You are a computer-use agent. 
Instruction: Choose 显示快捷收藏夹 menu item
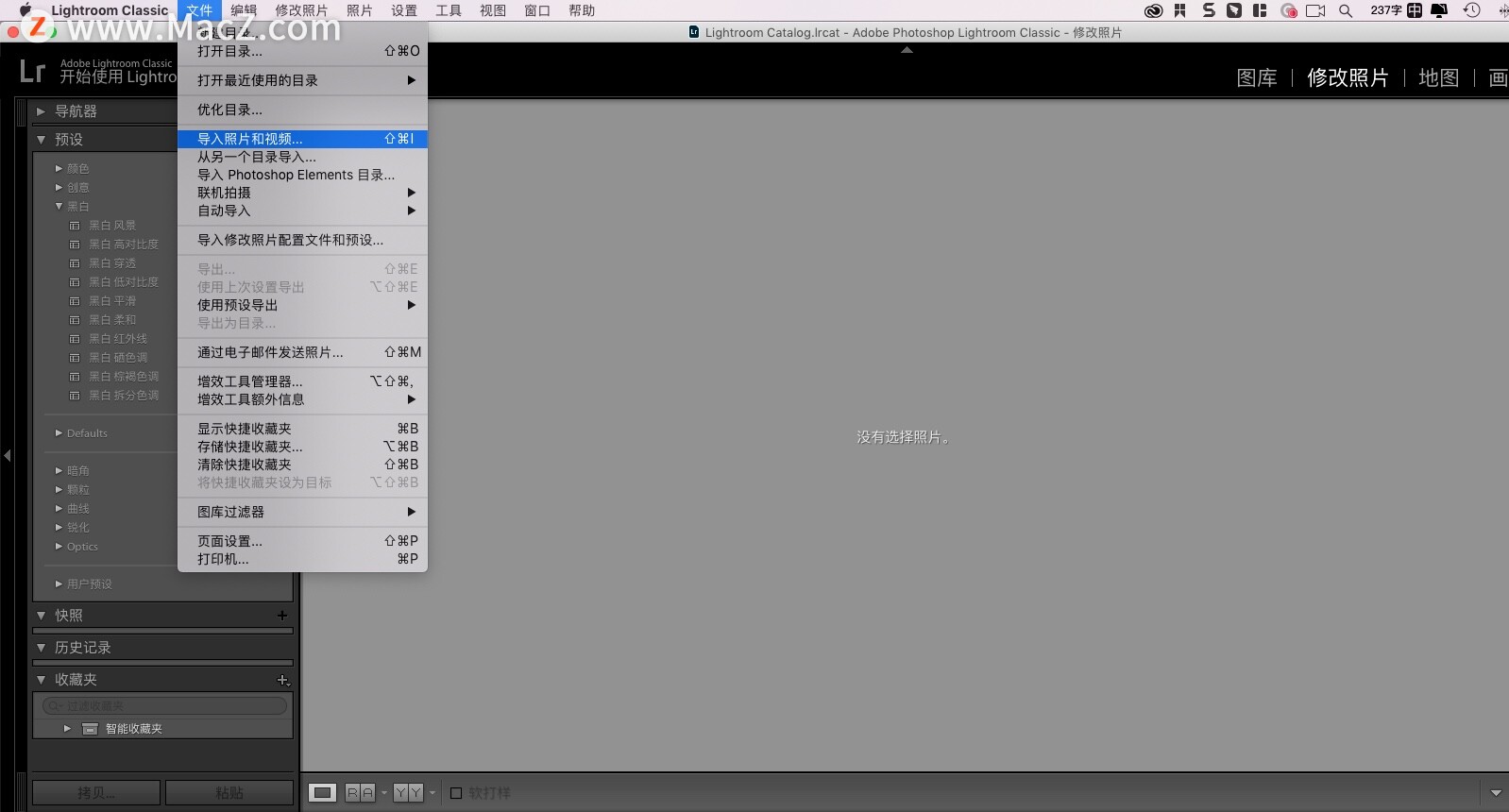pos(302,429)
